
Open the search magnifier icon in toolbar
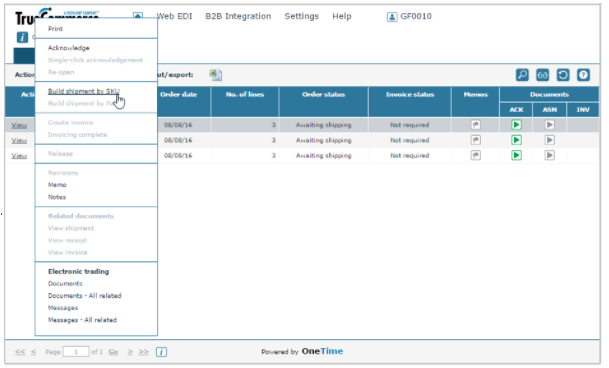(x=522, y=75)
